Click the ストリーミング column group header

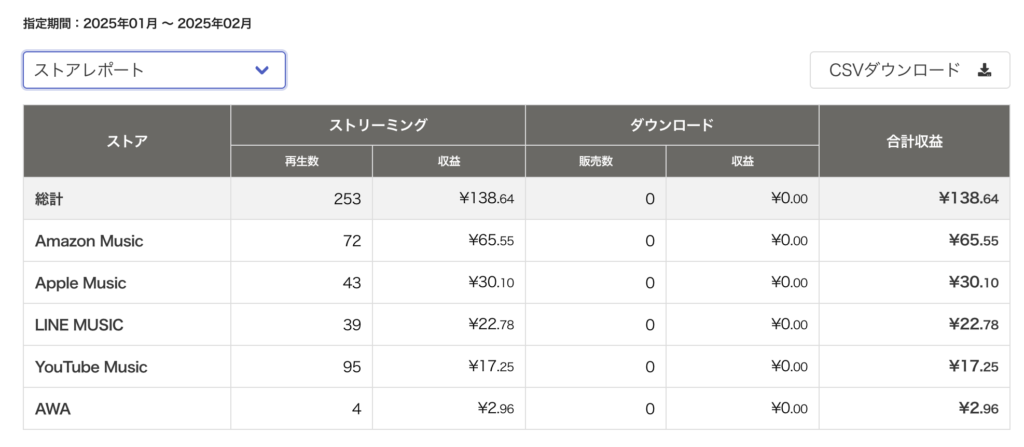(x=377, y=125)
